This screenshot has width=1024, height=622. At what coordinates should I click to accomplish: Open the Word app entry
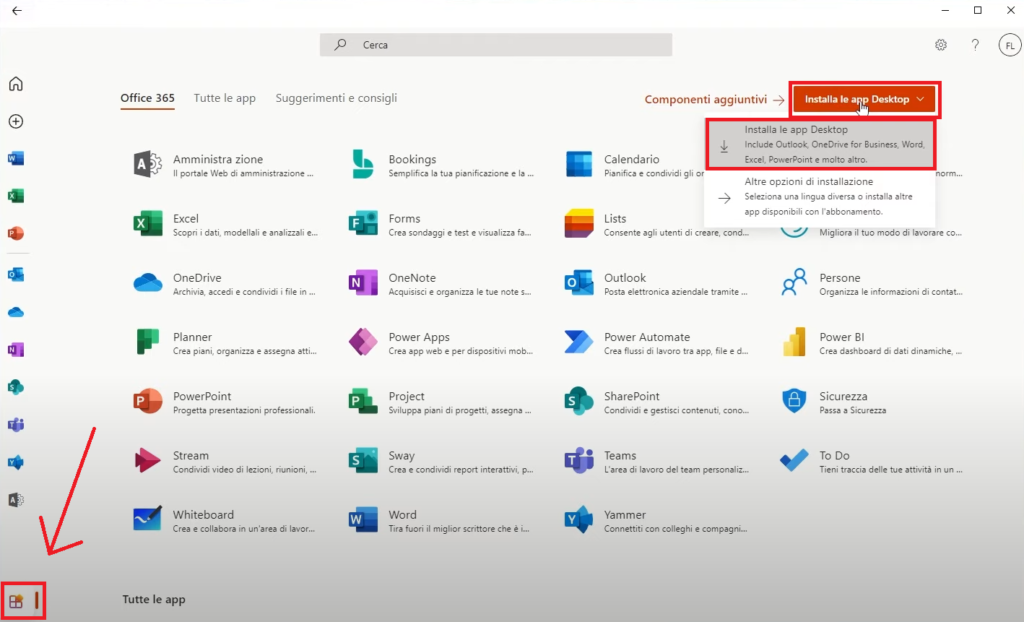coord(440,521)
